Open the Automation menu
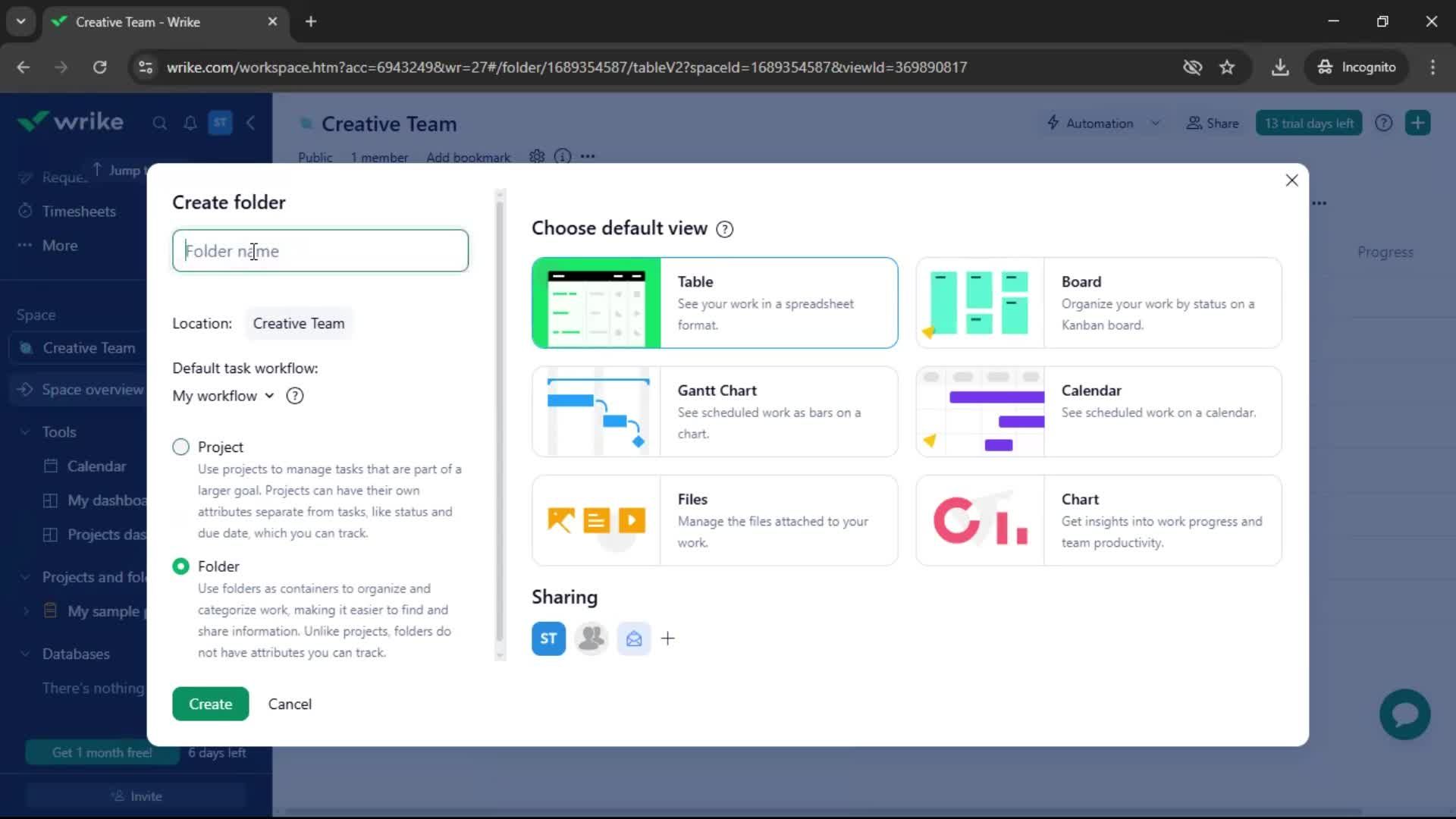The image size is (1456, 819). click(1090, 123)
